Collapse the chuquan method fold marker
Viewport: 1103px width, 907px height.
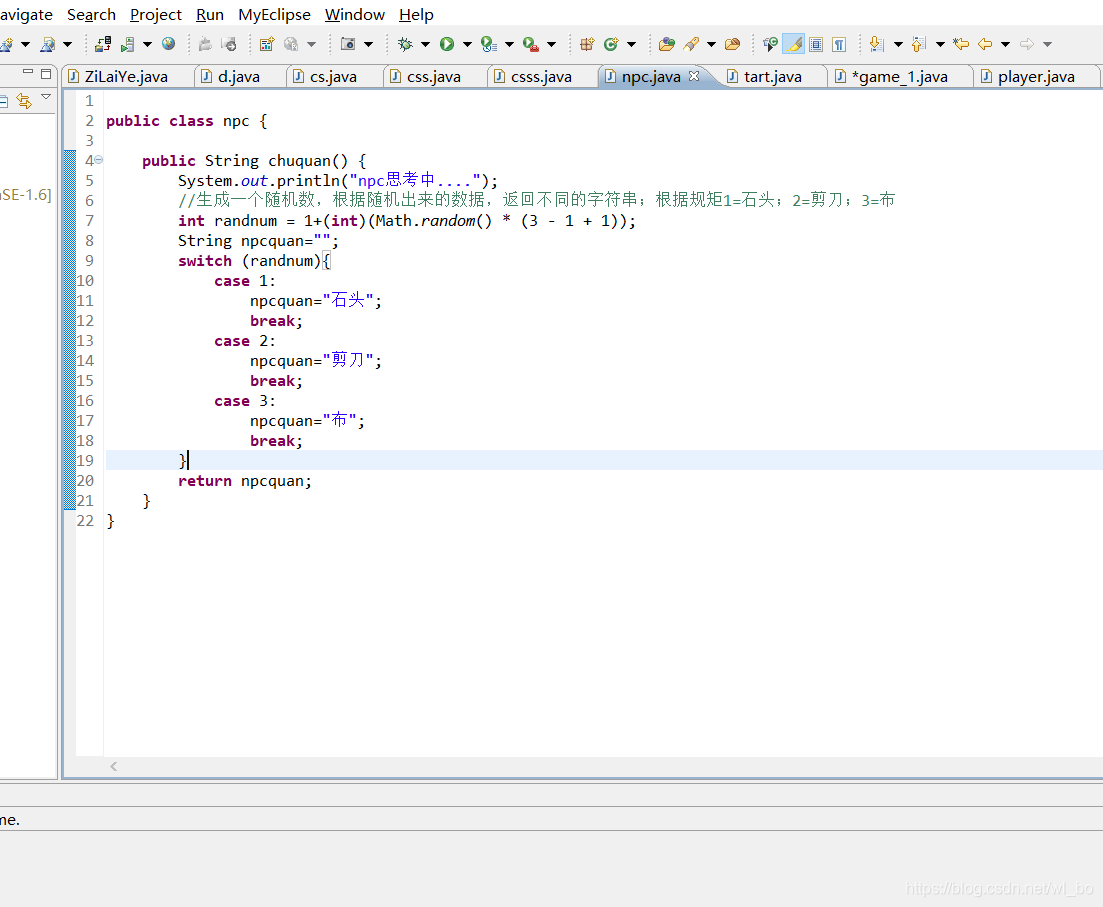pos(98,160)
